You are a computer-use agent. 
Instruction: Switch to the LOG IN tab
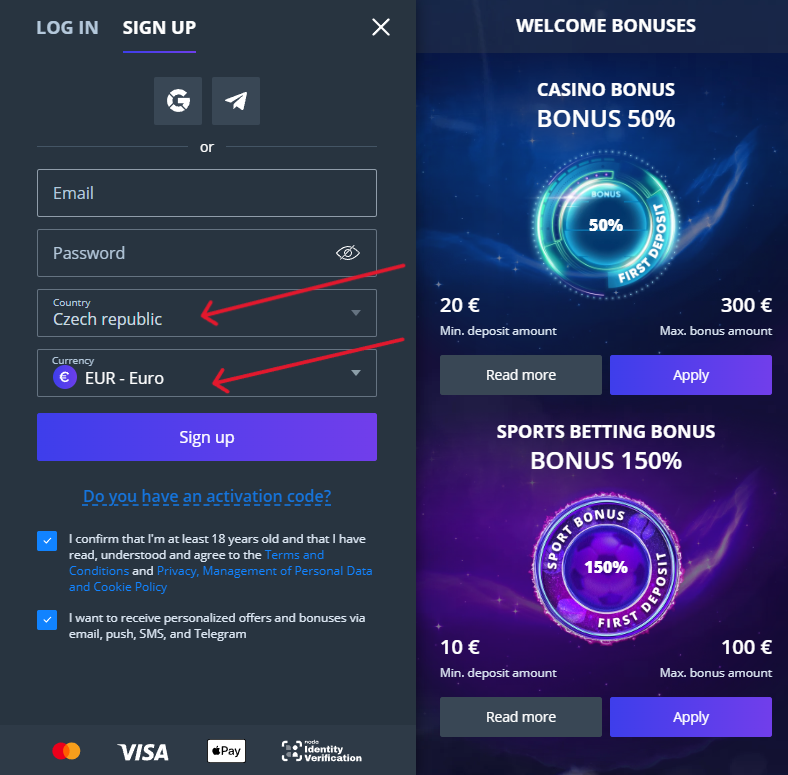[67, 28]
